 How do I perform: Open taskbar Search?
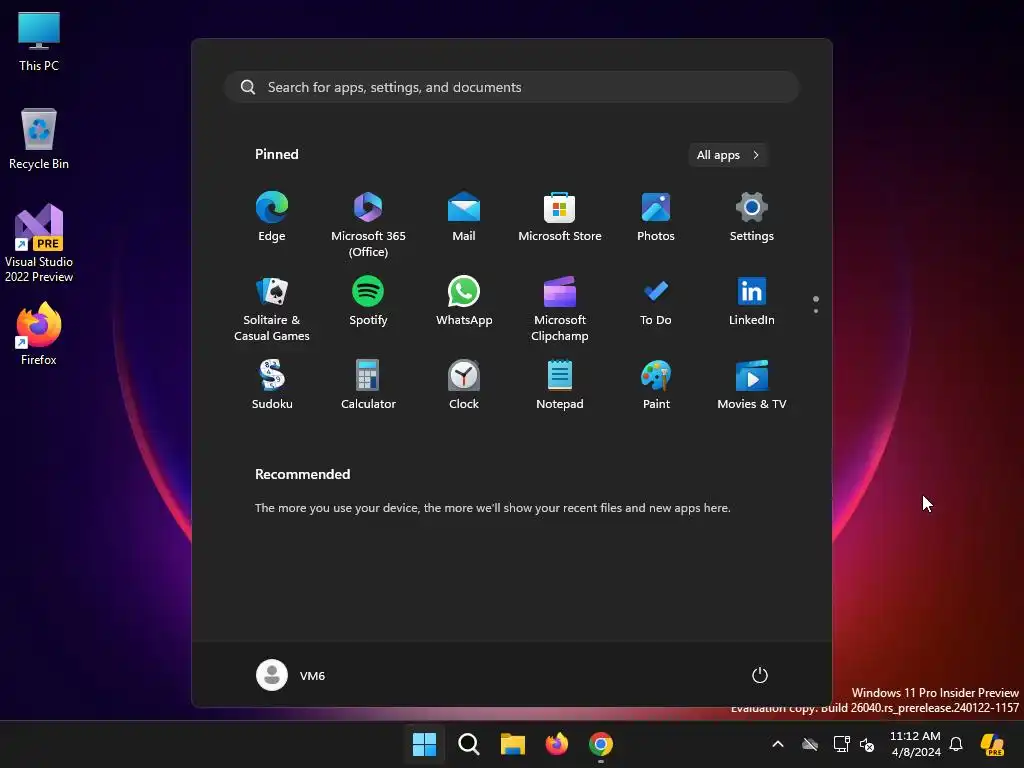[468, 744]
